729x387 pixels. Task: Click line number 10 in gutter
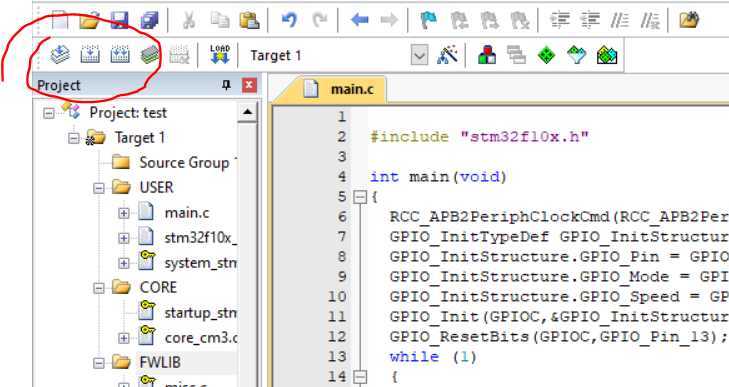(337, 297)
